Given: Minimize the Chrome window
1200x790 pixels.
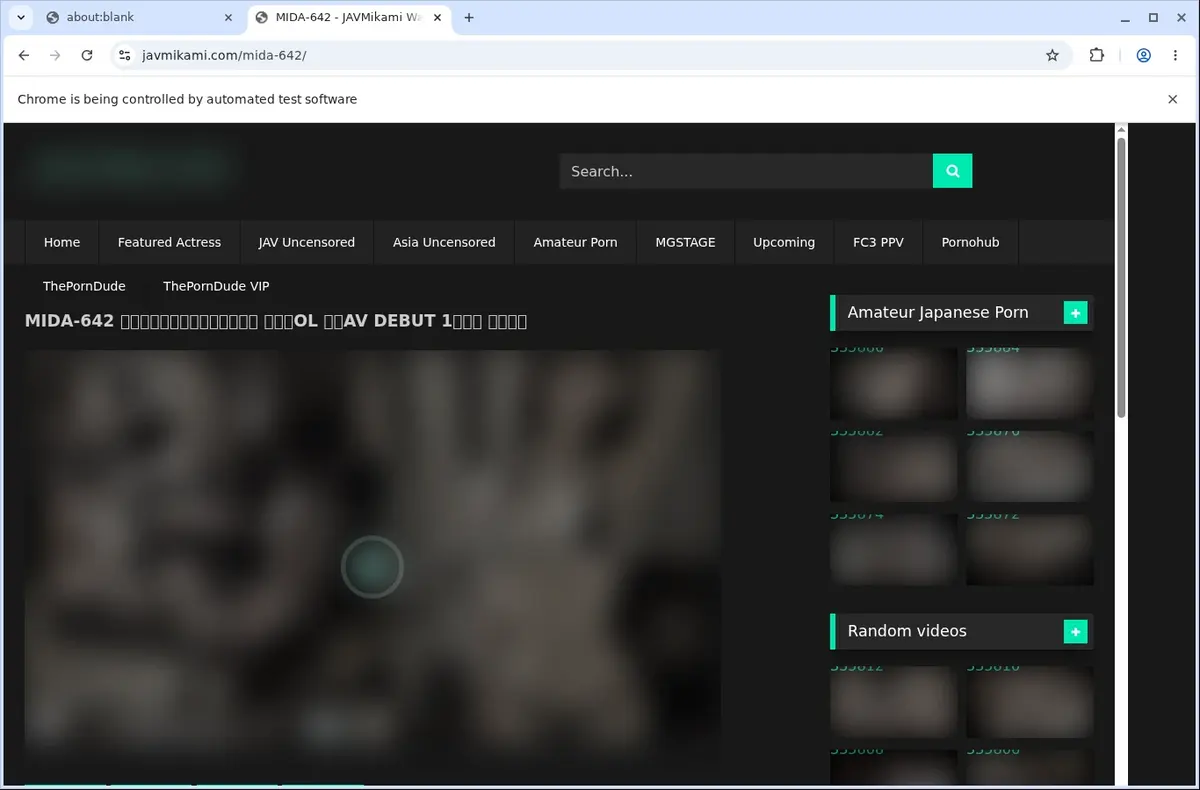Looking at the screenshot, I should click(x=1126, y=17).
